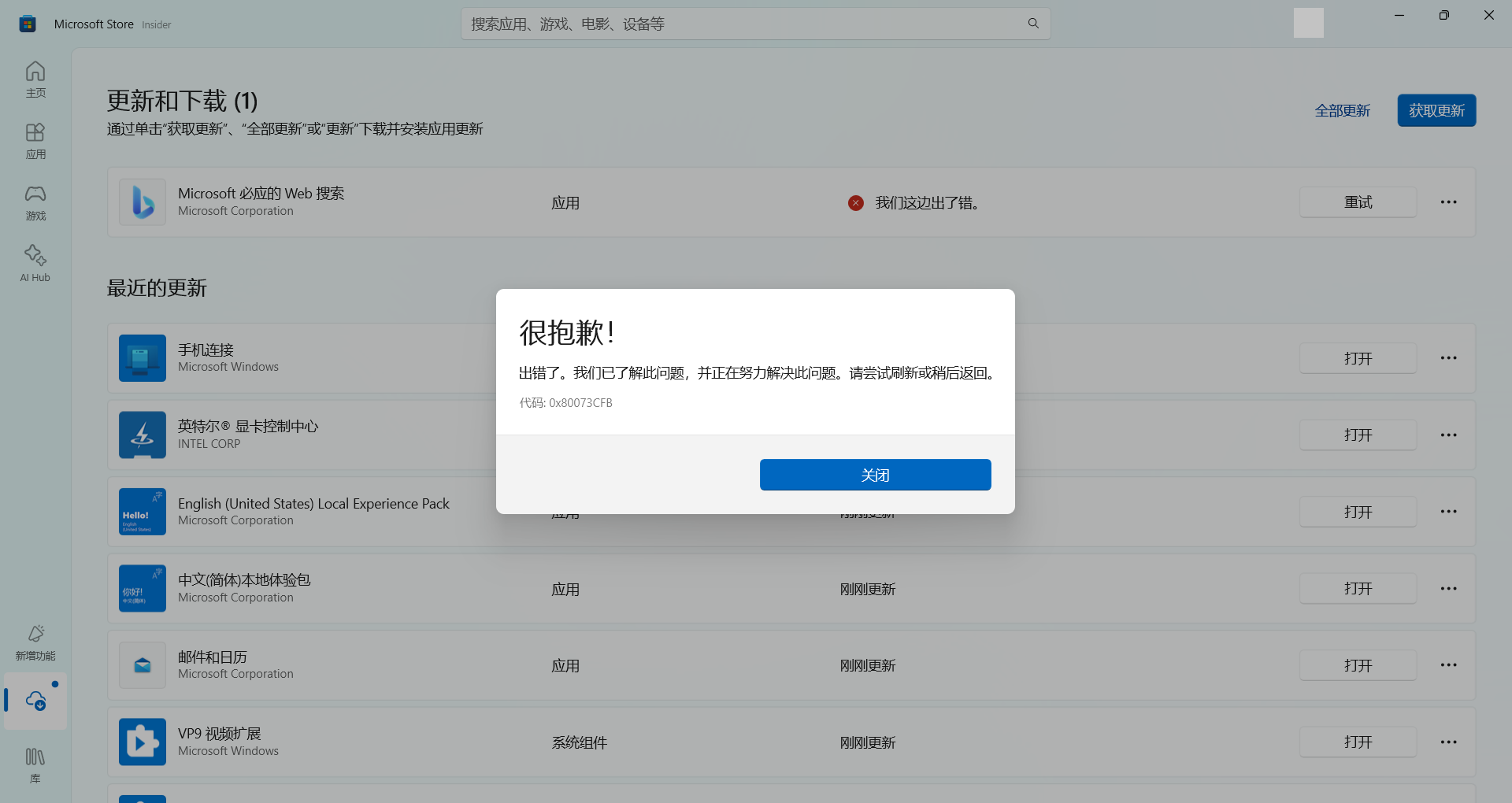Open more options for 英特尔 显卡控制中心
Screen dimensions: 1512x803
pyautogui.click(x=1448, y=435)
